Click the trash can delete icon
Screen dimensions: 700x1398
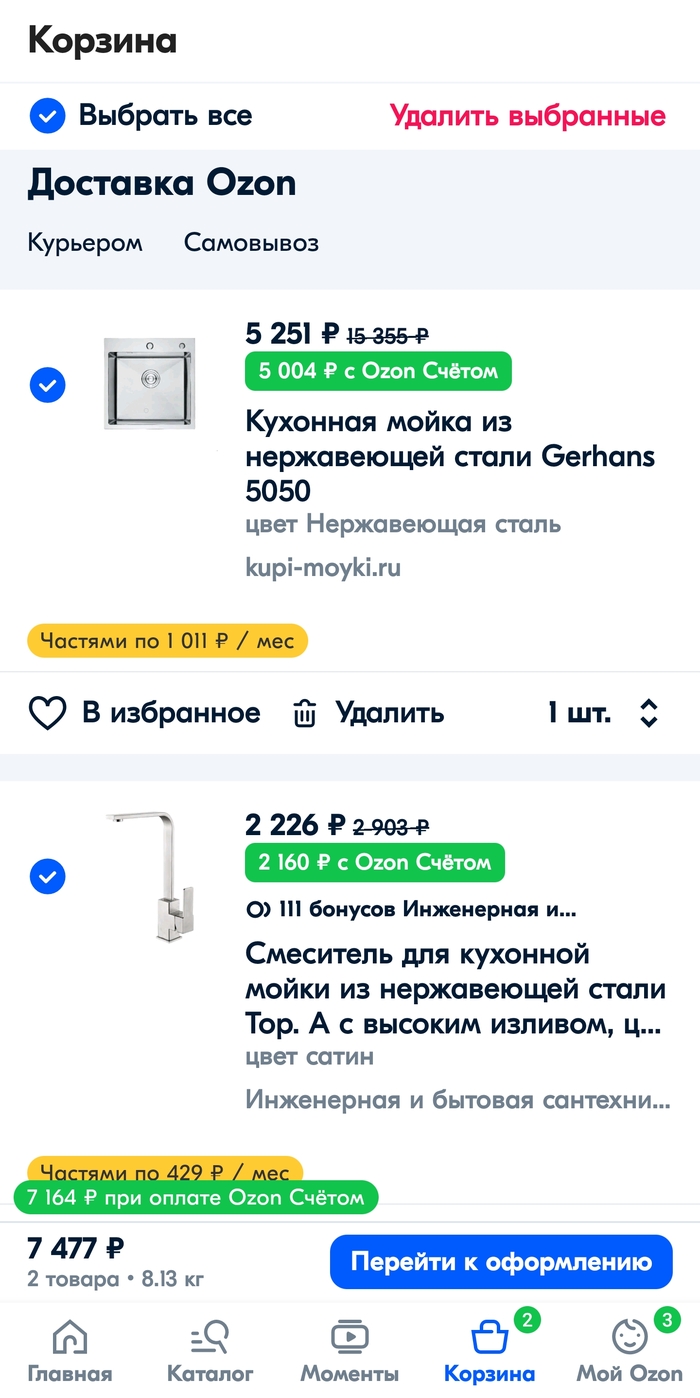coord(304,713)
